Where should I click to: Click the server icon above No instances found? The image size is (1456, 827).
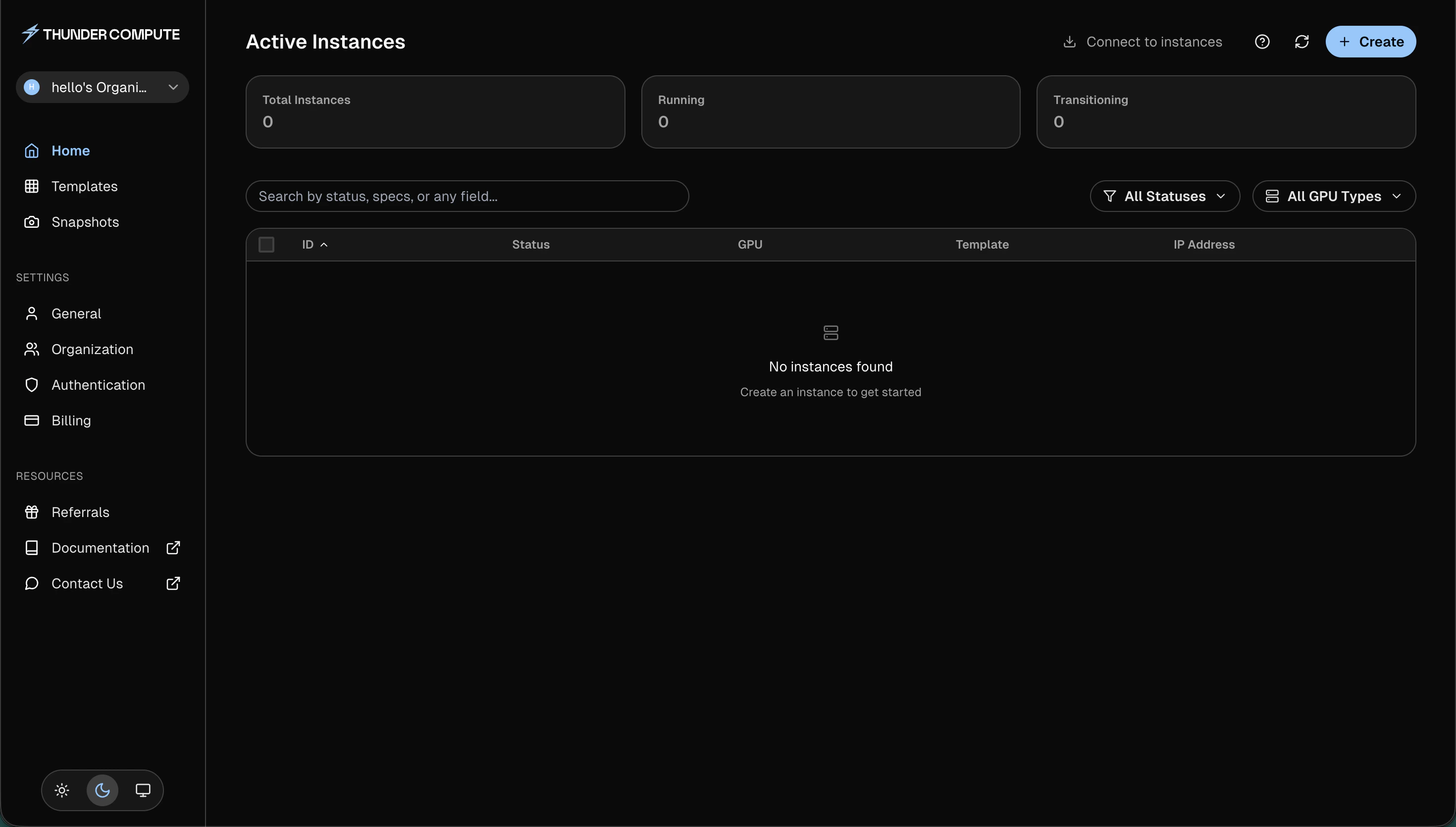click(831, 332)
